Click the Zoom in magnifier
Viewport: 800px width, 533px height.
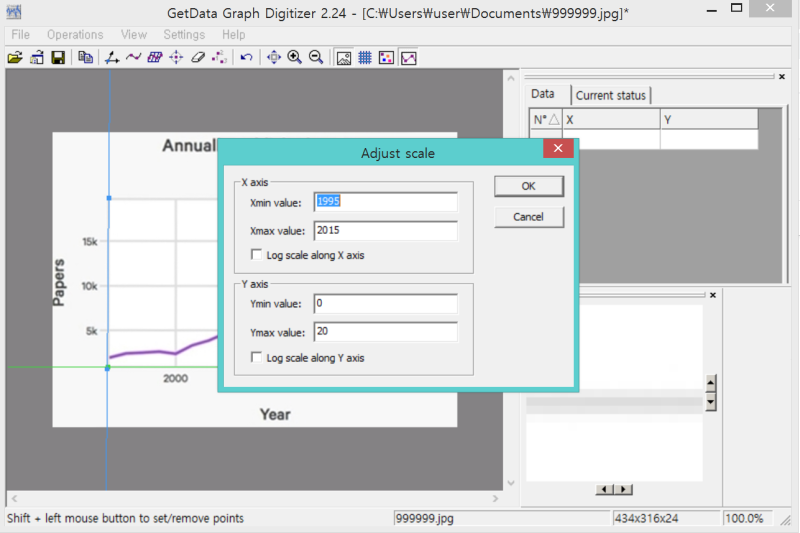click(x=294, y=58)
